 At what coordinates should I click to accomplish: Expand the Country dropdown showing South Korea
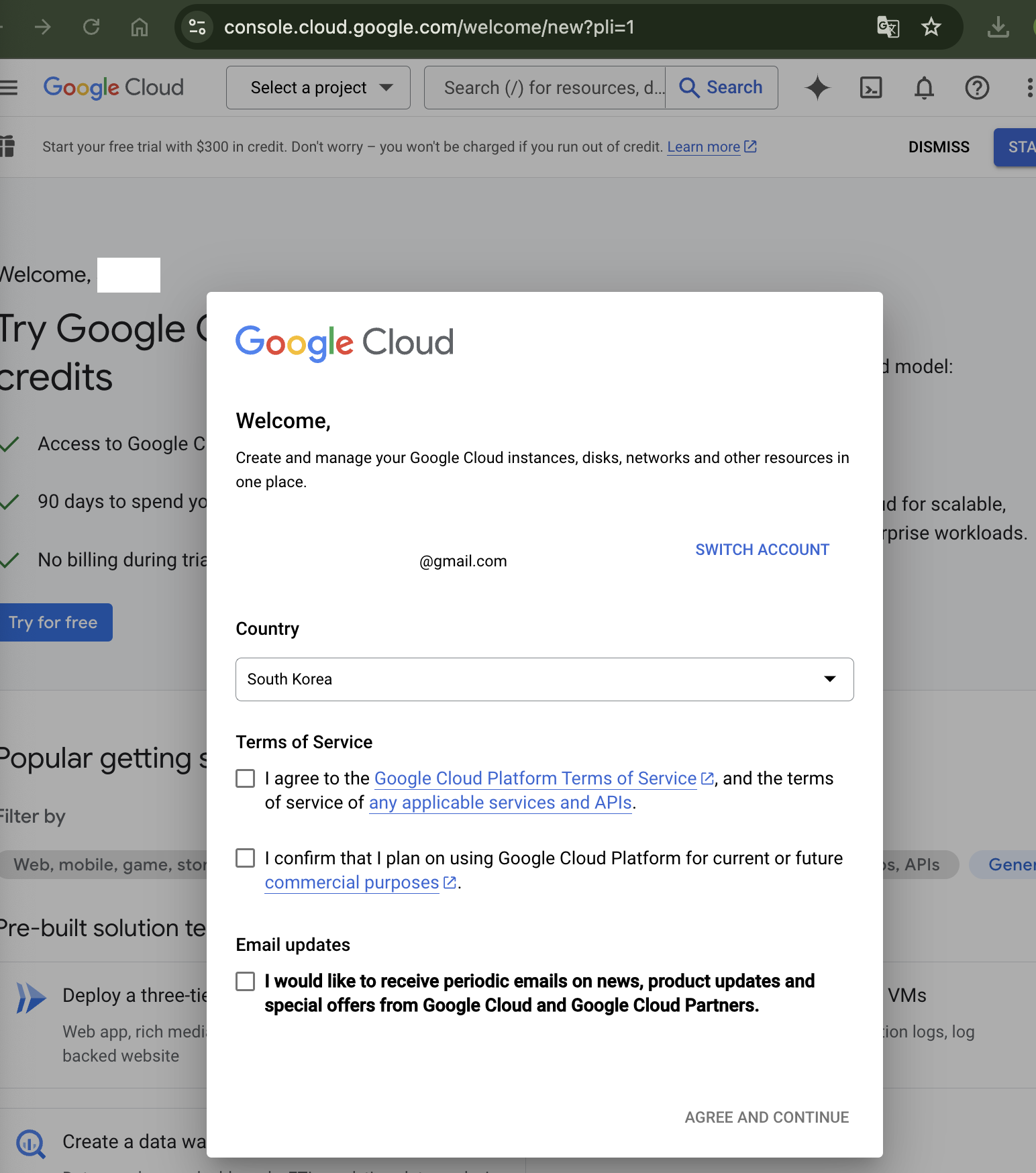(545, 679)
